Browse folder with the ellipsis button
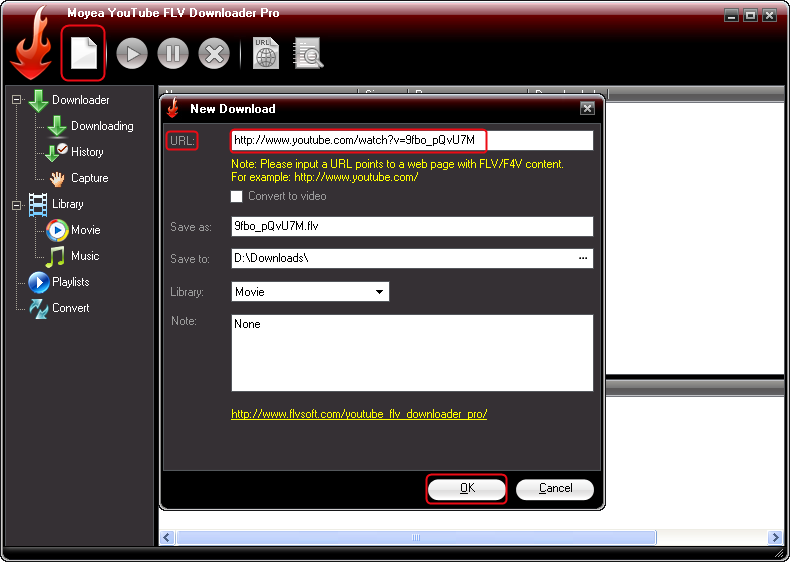 point(583,258)
